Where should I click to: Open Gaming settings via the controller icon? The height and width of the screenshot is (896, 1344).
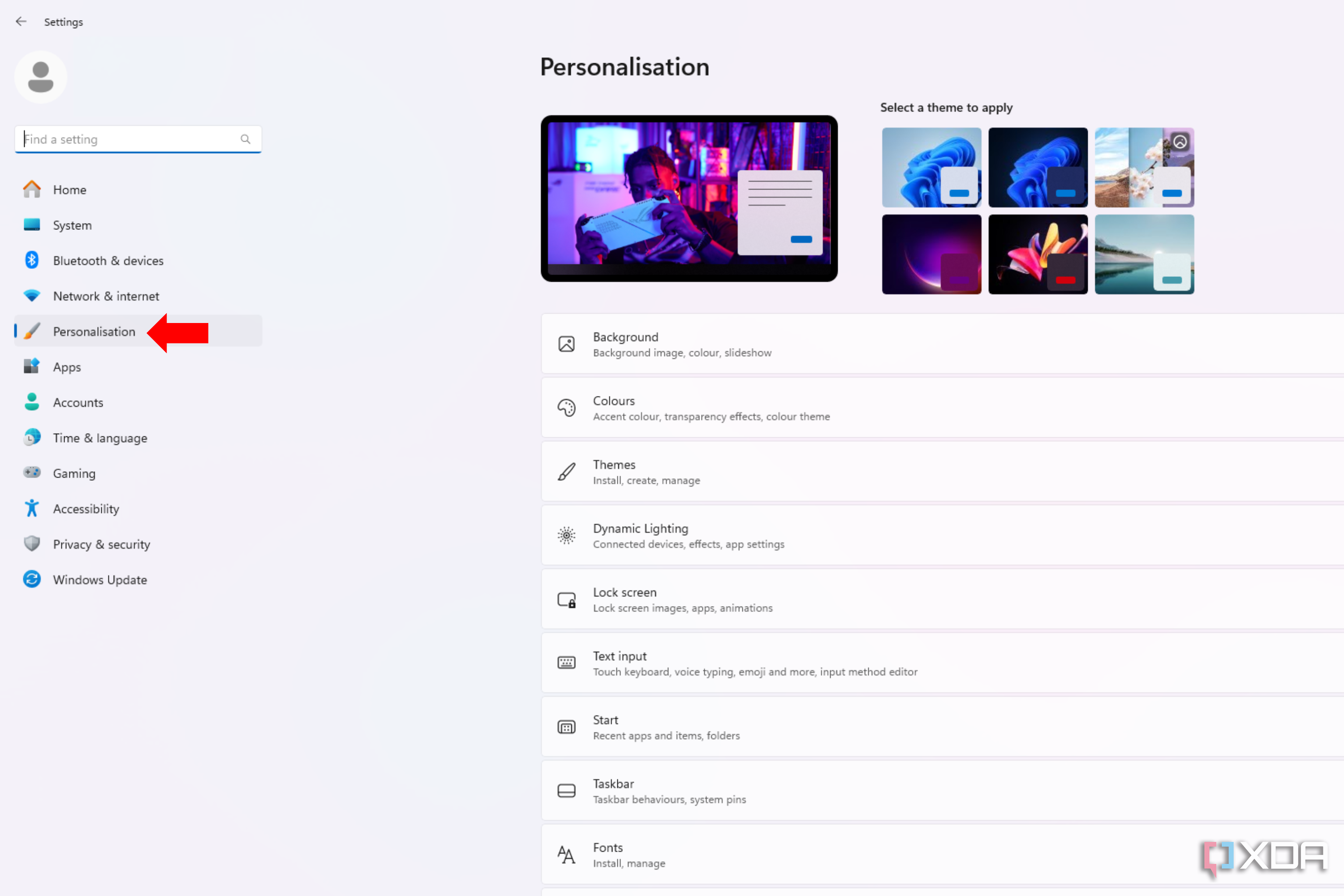31,473
